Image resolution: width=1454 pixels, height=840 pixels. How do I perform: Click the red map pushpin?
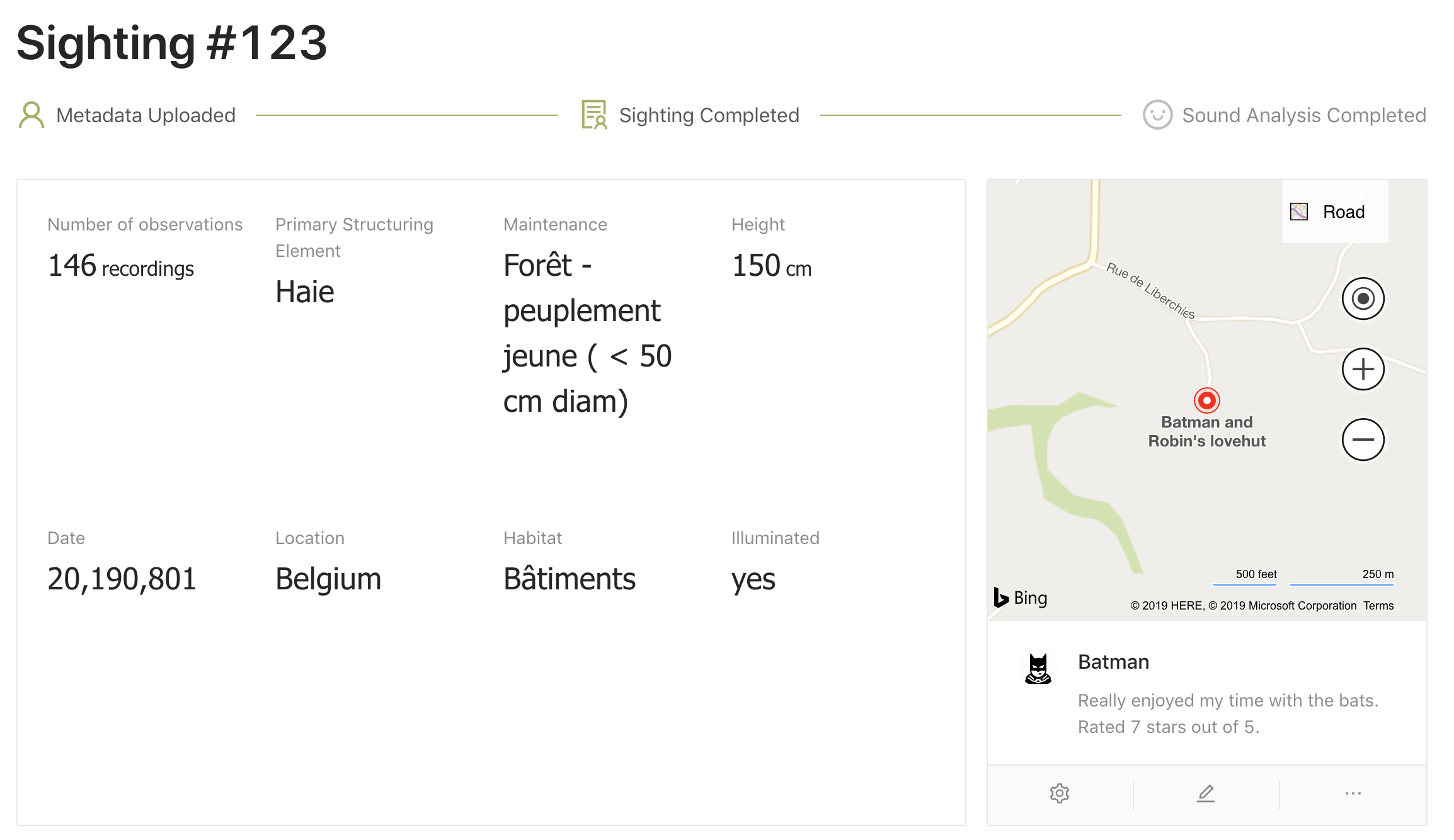pyautogui.click(x=1206, y=400)
